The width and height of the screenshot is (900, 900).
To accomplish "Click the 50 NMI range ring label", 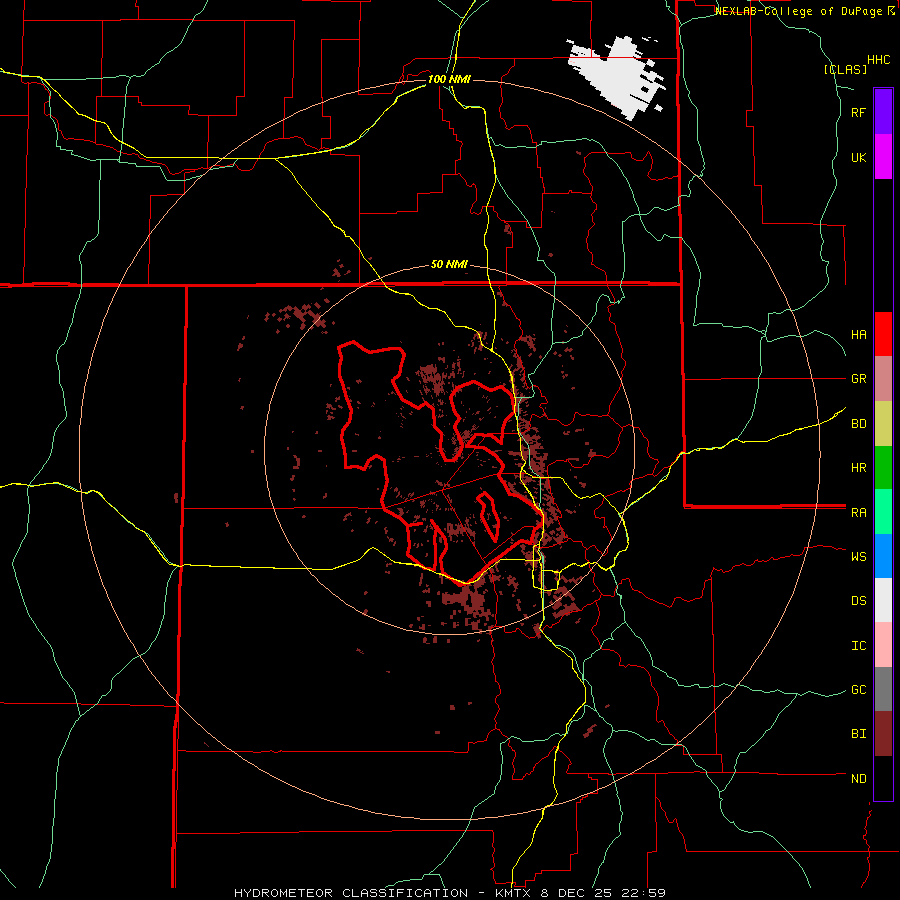I will click(449, 265).
